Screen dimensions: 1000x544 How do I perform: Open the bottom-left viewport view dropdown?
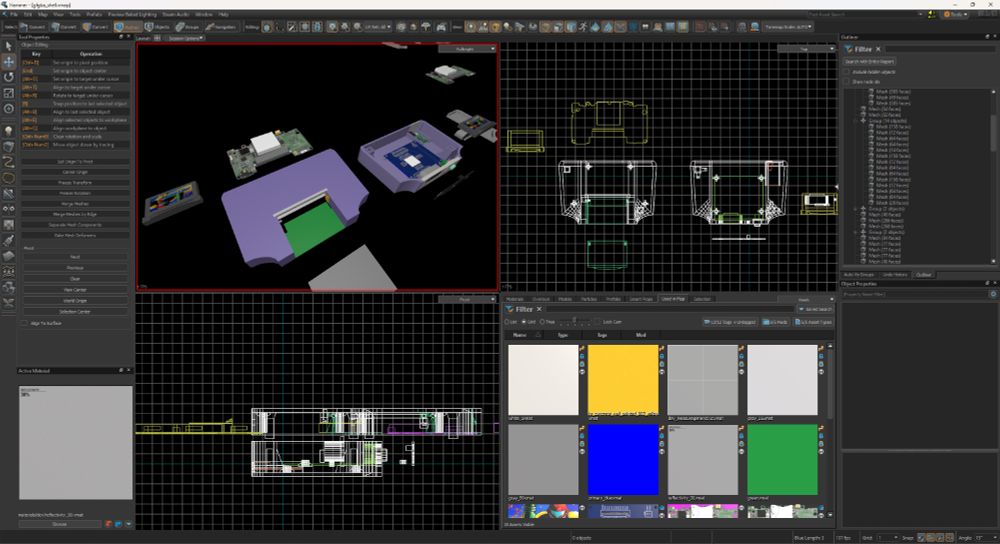[467, 299]
